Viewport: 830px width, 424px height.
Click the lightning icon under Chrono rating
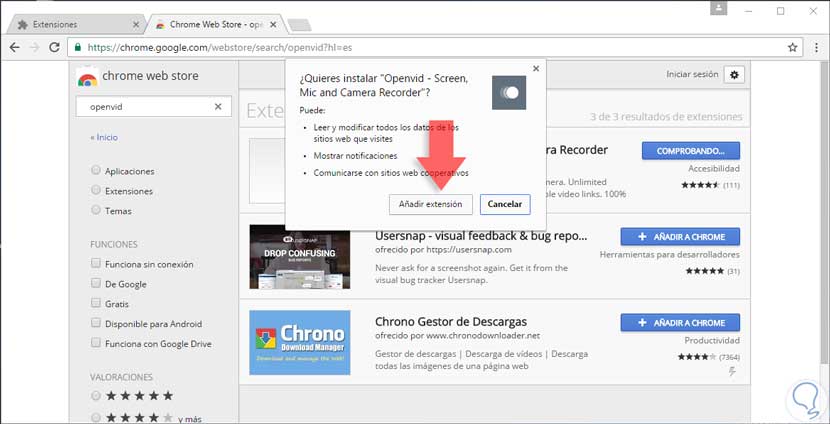point(733,372)
